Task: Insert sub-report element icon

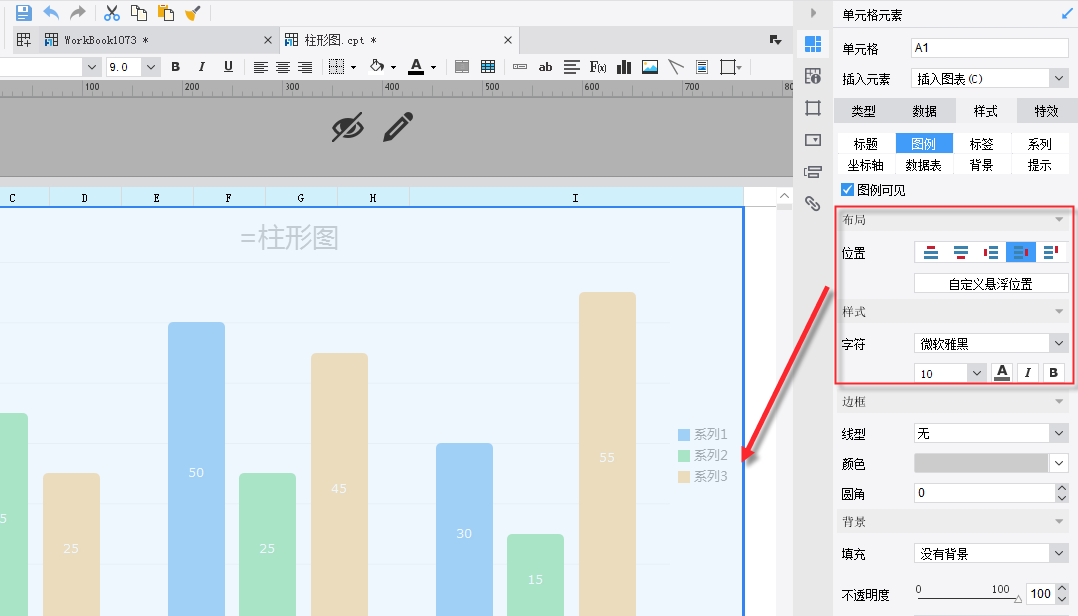Action: 702,67
